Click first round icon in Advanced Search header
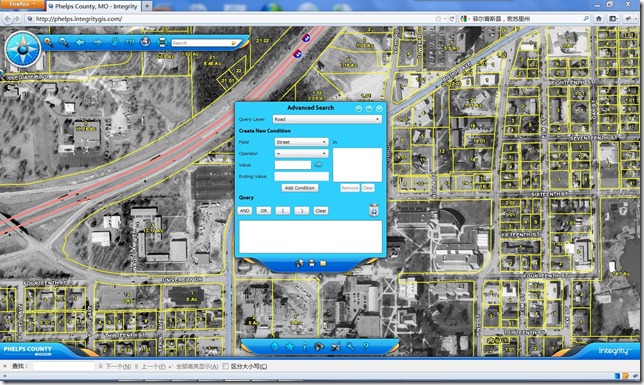Viewport: 644px width, 385px height. [359, 108]
